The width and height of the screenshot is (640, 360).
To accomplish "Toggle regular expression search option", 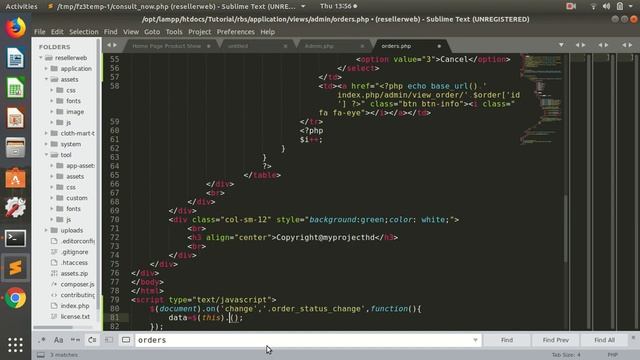I will click(x=42, y=340).
